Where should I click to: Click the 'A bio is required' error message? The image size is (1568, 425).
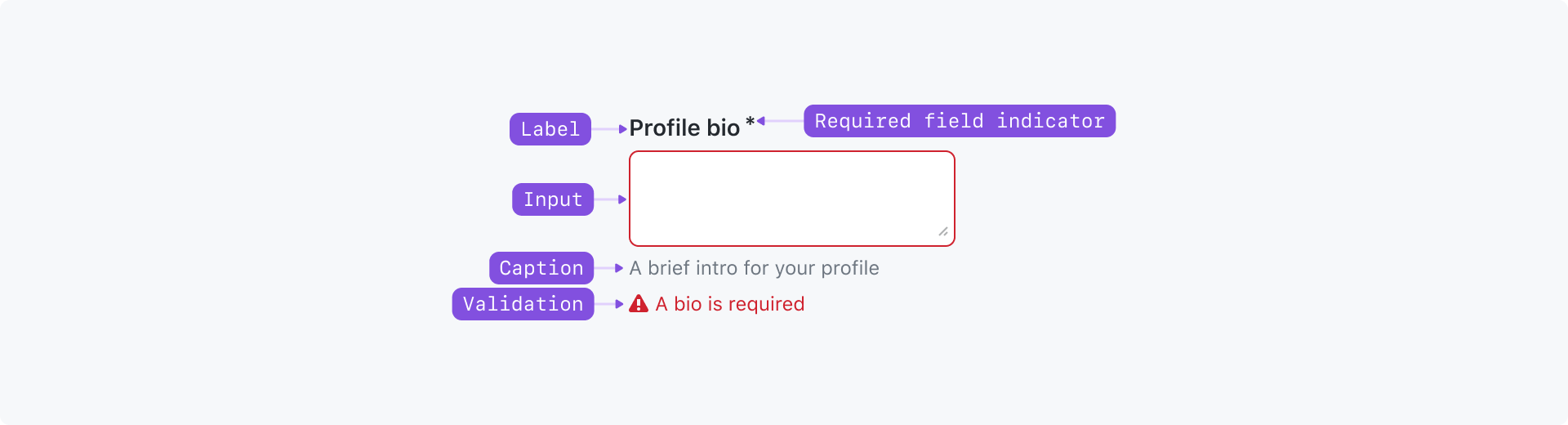click(x=729, y=304)
